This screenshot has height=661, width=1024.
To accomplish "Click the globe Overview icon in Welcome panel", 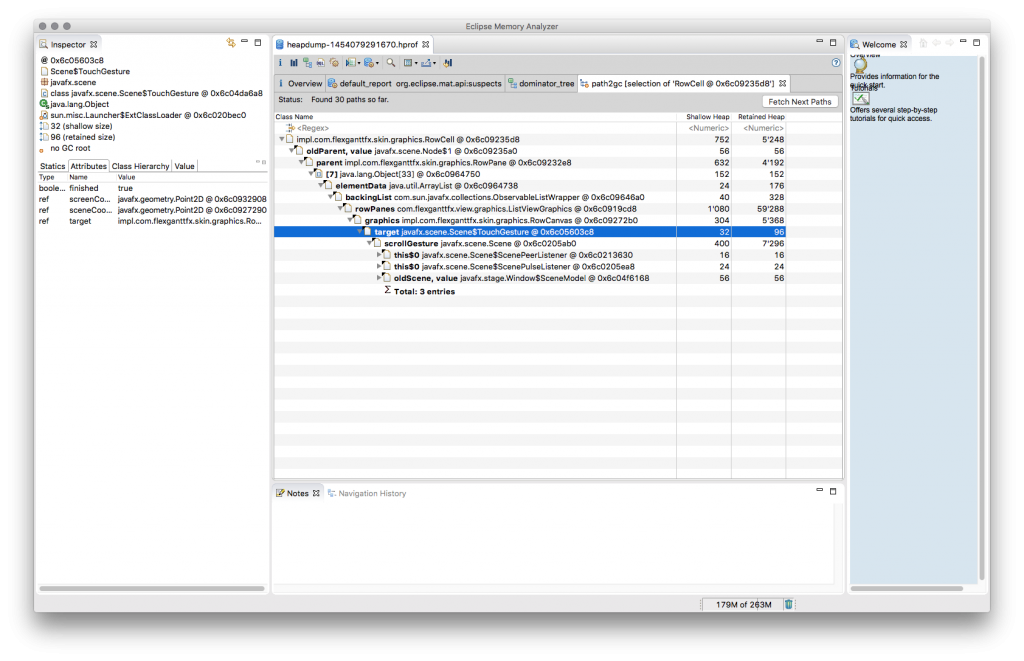I will tap(861, 65).
